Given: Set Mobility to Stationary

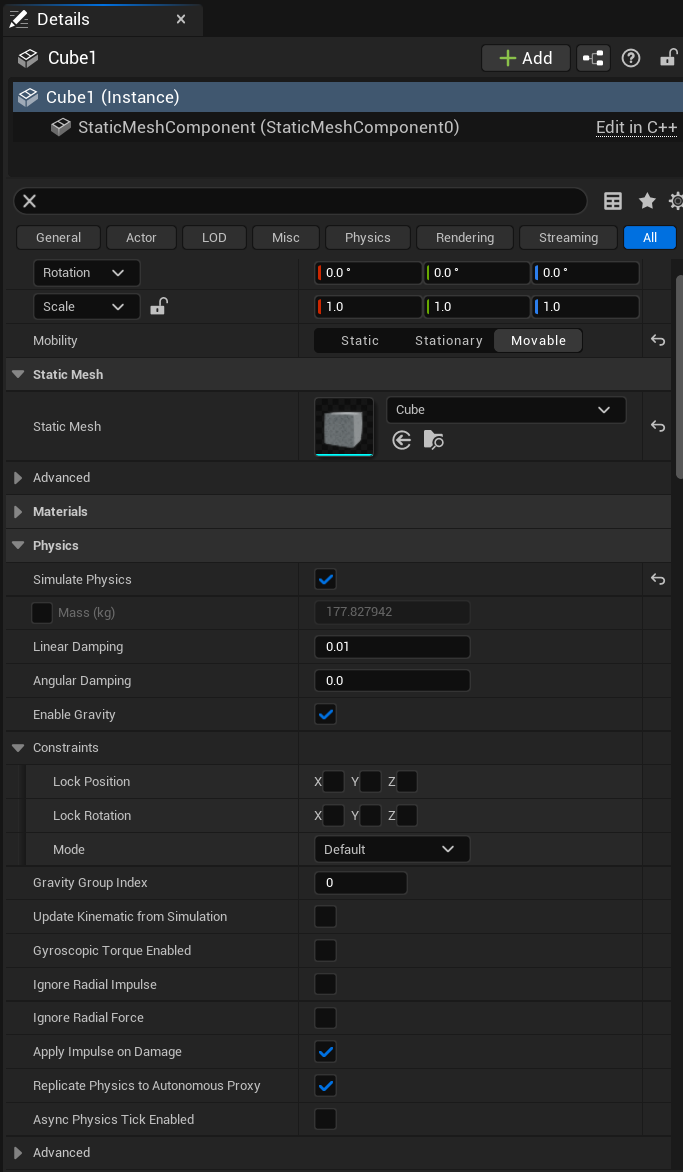Looking at the screenshot, I should point(448,341).
